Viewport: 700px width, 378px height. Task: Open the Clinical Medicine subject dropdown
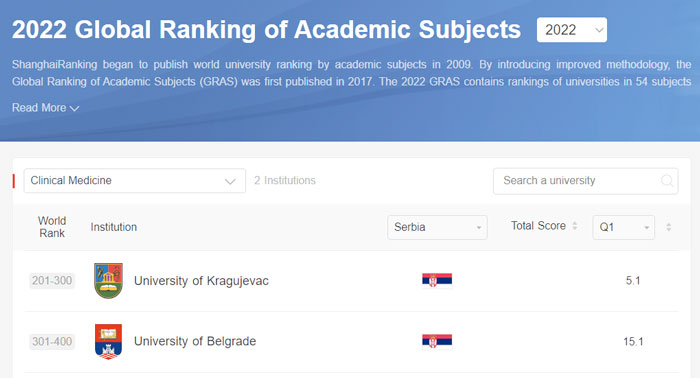[134, 181]
